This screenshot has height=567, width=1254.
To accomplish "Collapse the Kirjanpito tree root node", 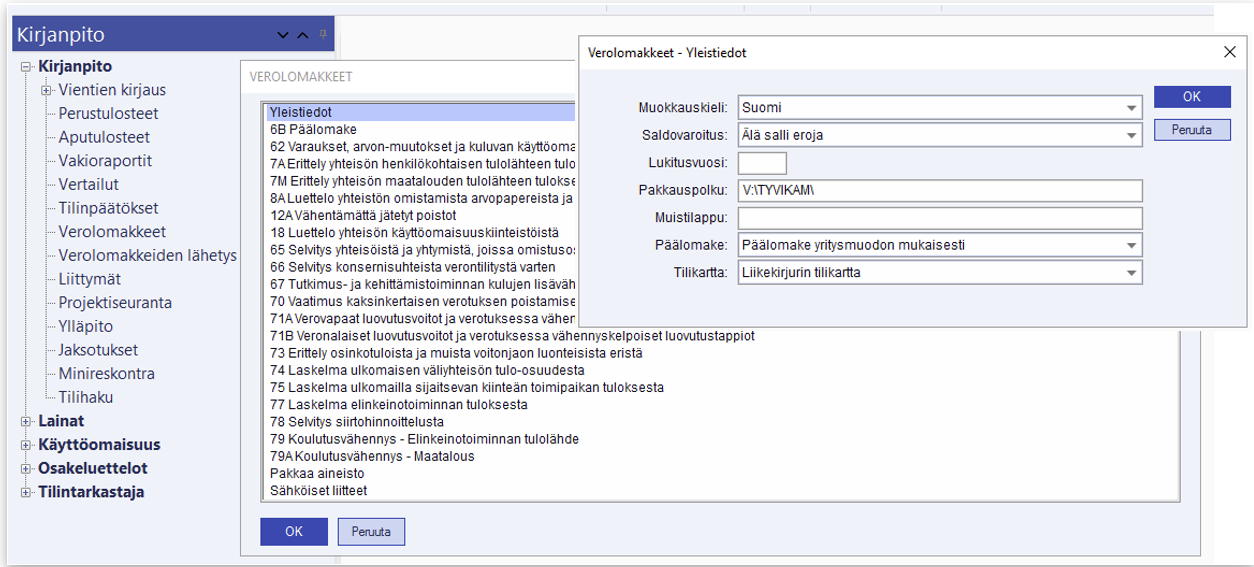I will click(26, 67).
